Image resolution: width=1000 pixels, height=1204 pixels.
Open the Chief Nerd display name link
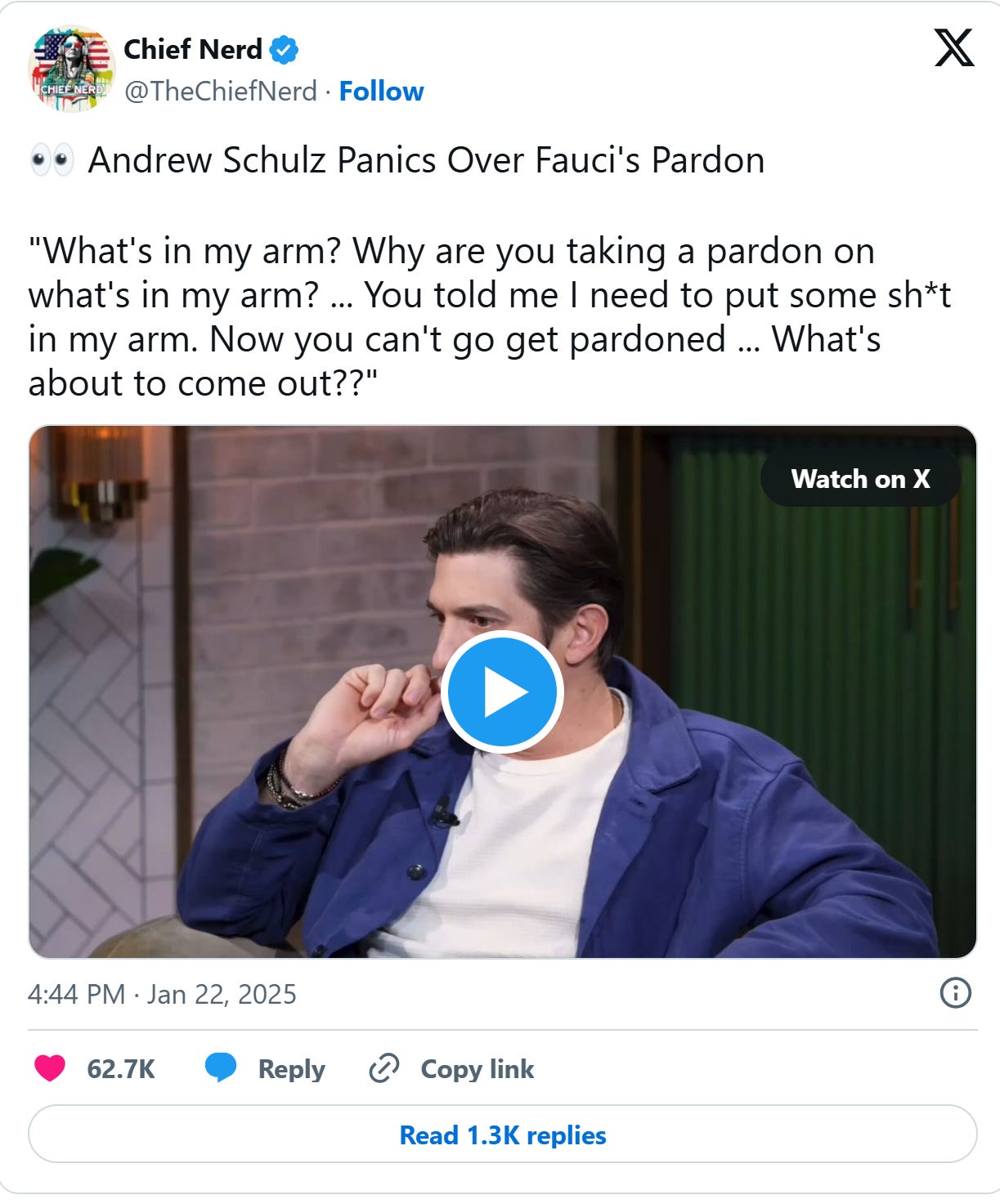pos(193,50)
